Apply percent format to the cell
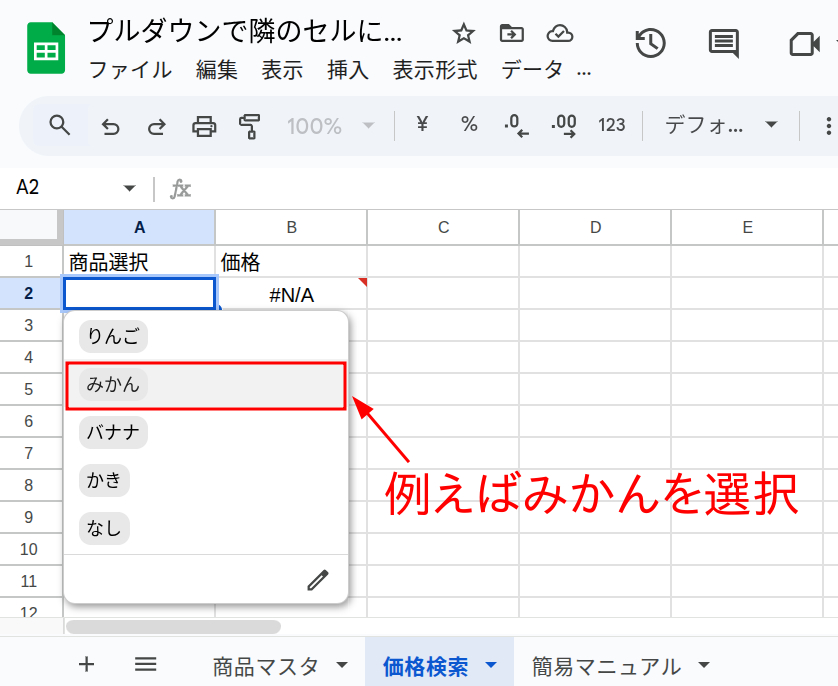The width and height of the screenshot is (838, 686). tap(468, 125)
